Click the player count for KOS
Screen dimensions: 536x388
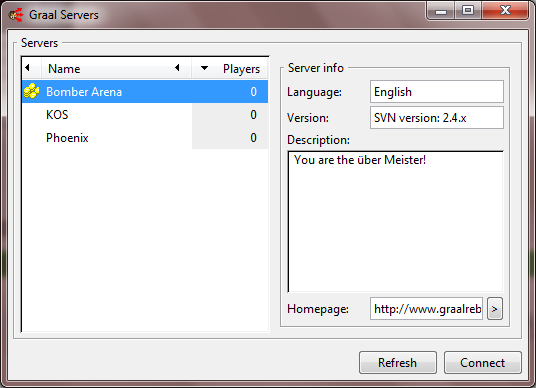tap(253, 115)
